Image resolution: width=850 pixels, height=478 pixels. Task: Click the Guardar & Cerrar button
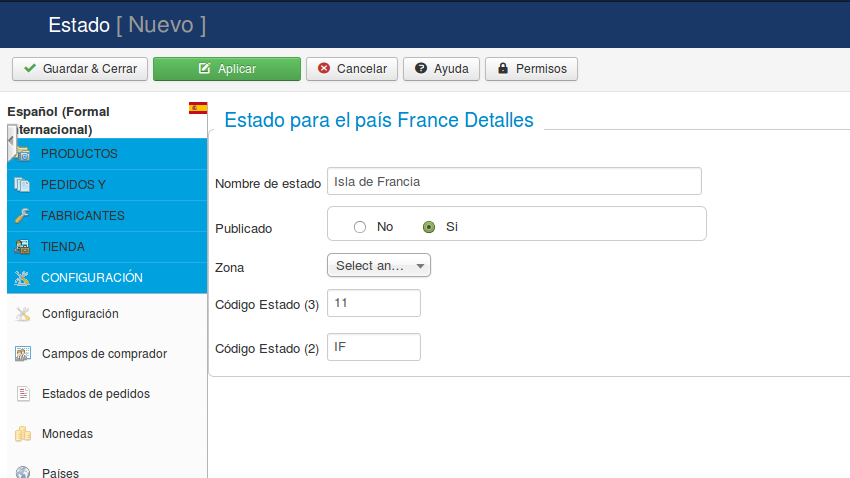click(80, 69)
